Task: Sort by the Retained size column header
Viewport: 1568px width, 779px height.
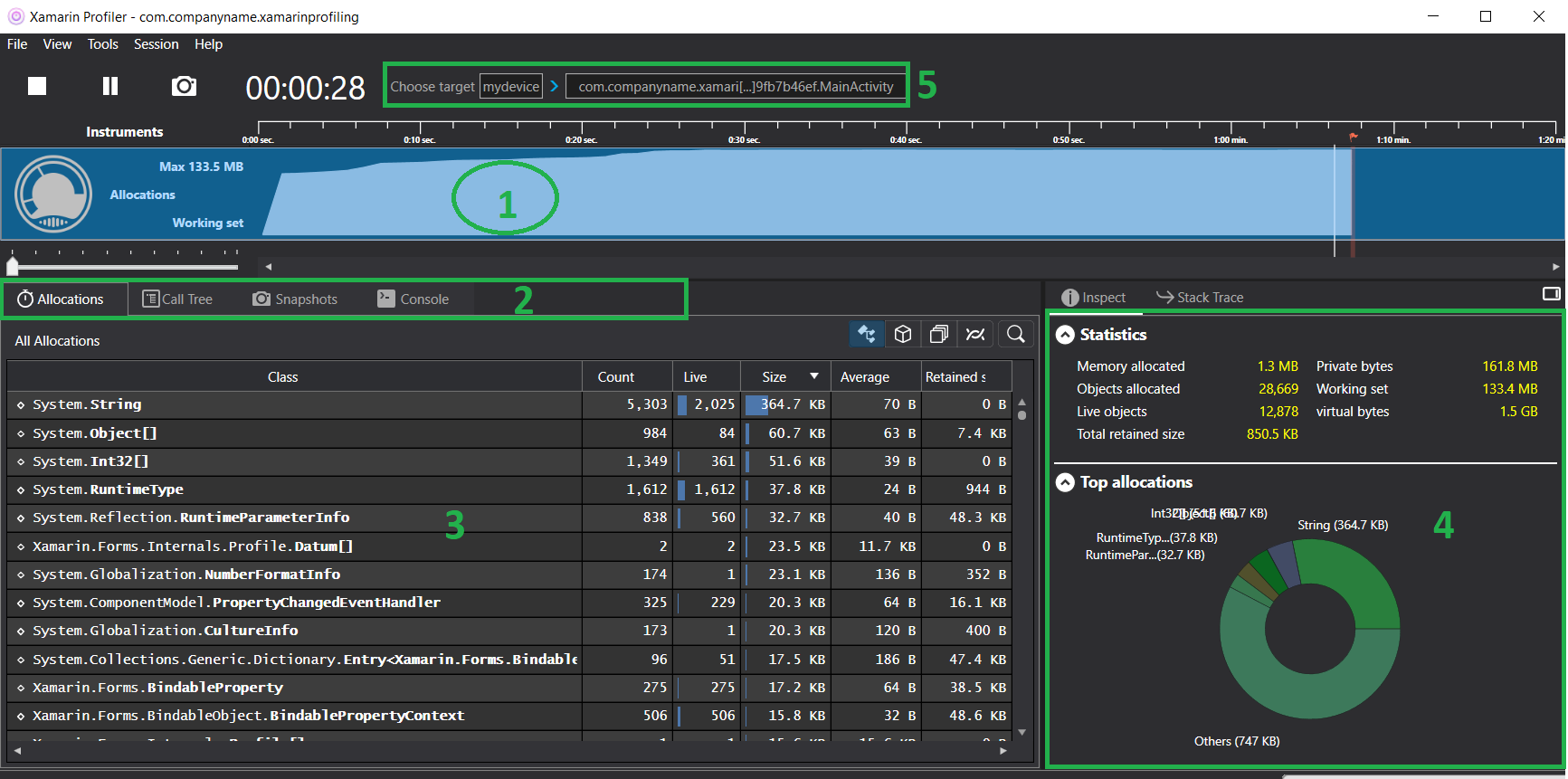Action: [x=965, y=377]
